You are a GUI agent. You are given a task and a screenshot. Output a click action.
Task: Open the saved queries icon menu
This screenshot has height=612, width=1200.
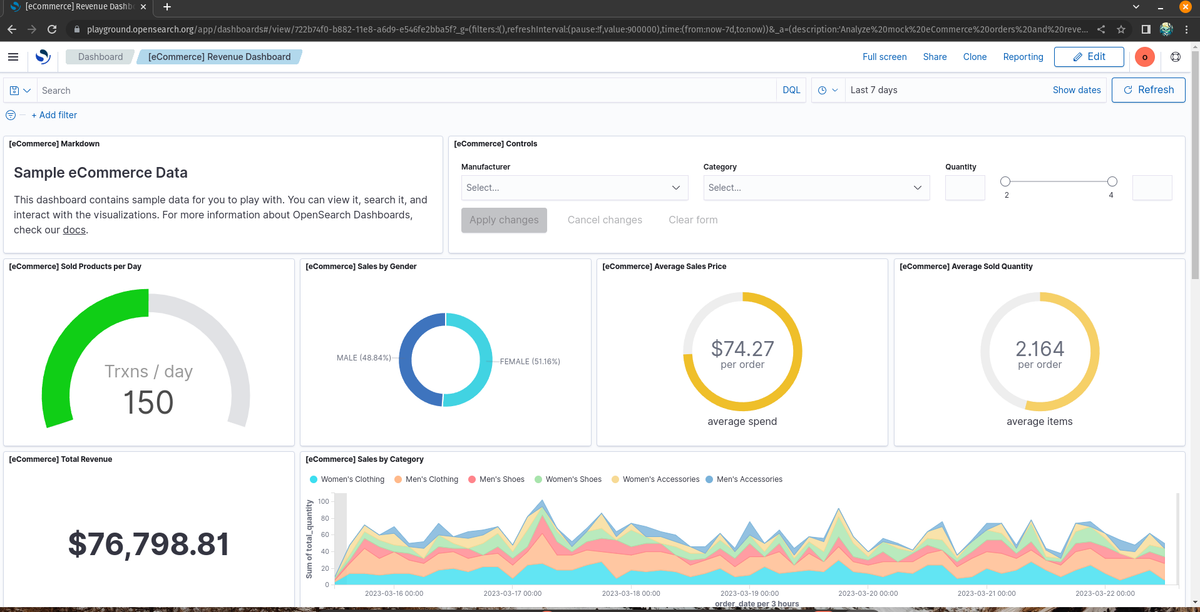pyautogui.click(x=19, y=90)
